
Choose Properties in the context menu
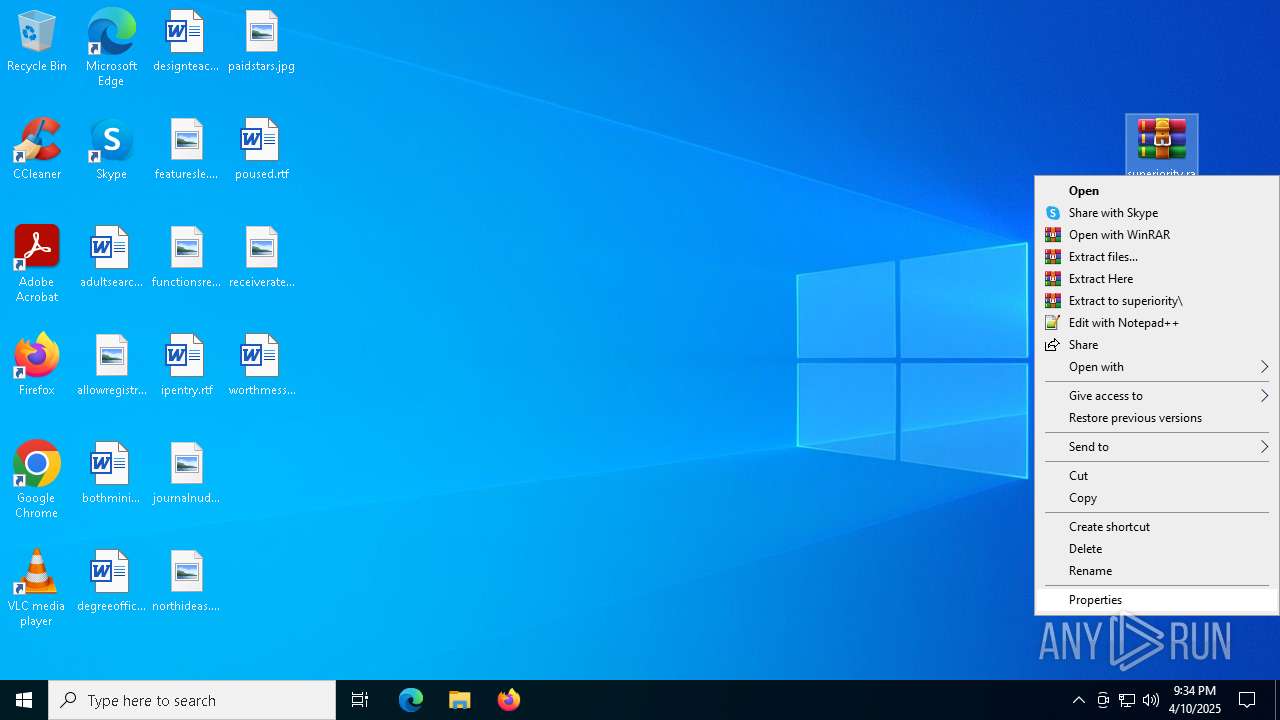(x=1157, y=600)
